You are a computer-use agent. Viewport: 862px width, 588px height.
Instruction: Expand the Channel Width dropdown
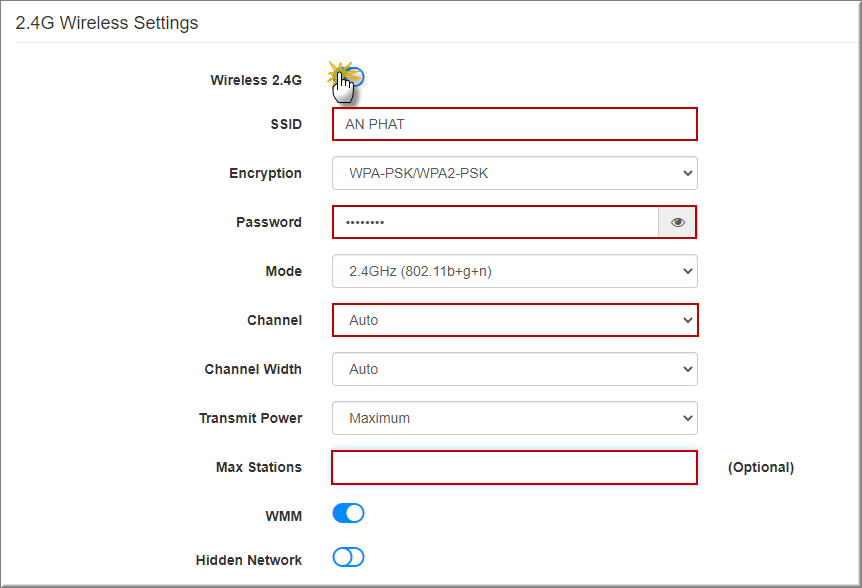pos(514,369)
